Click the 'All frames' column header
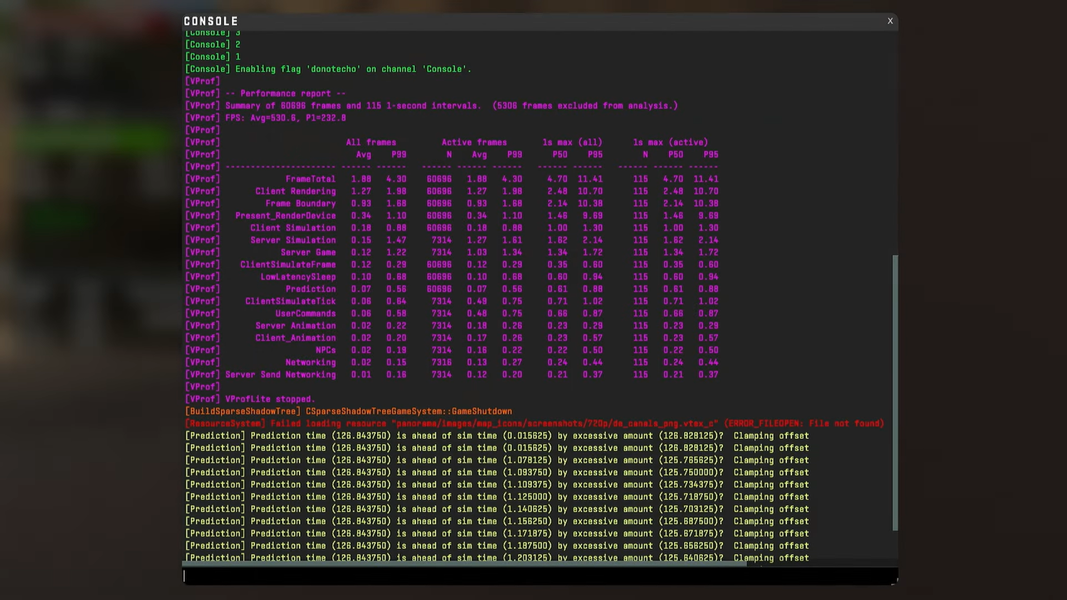 click(x=371, y=142)
